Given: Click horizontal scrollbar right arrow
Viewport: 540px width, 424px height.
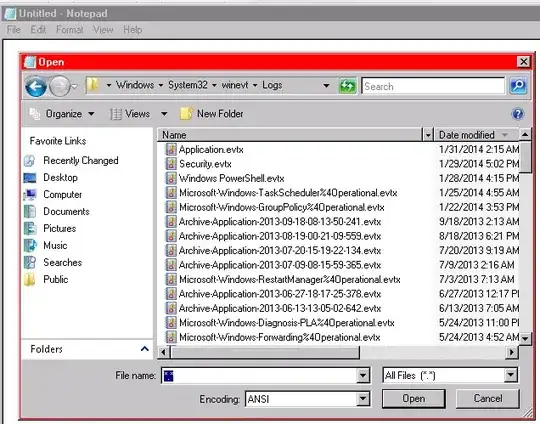Looking at the screenshot, I should [512, 352].
